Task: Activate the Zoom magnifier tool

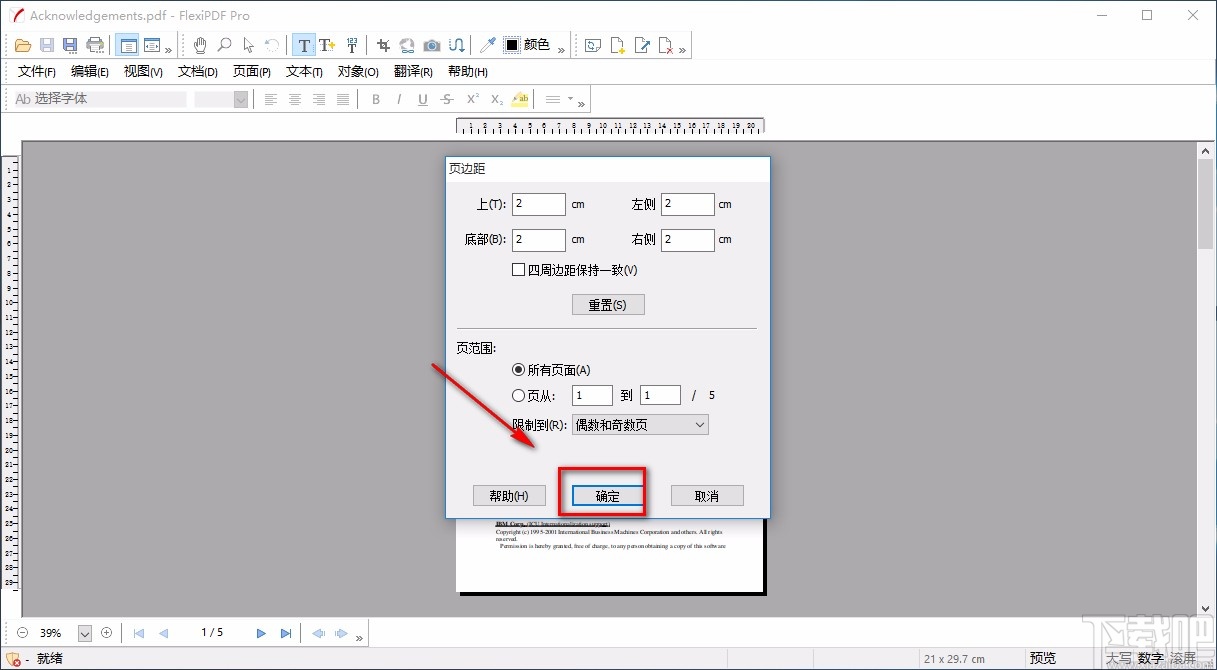Action: pyautogui.click(x=224, y=44)
